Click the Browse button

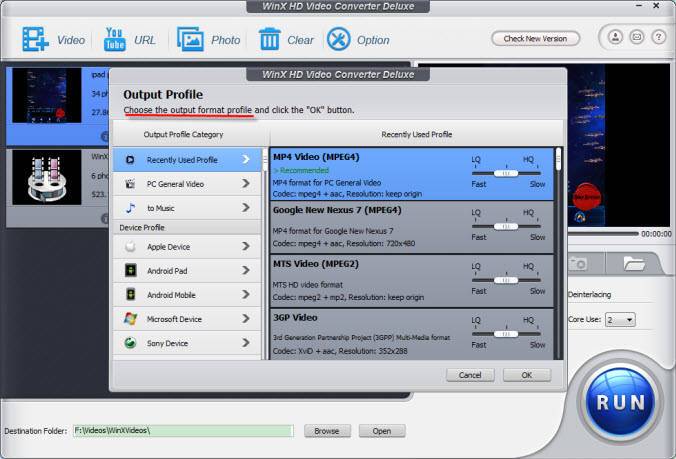[327, 431]
